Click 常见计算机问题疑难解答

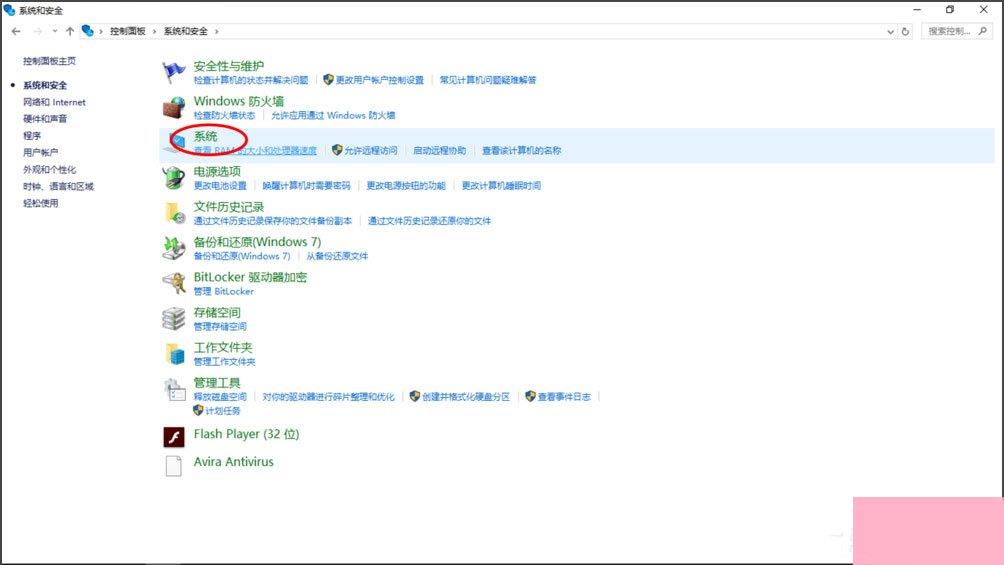tap(488, 80)
